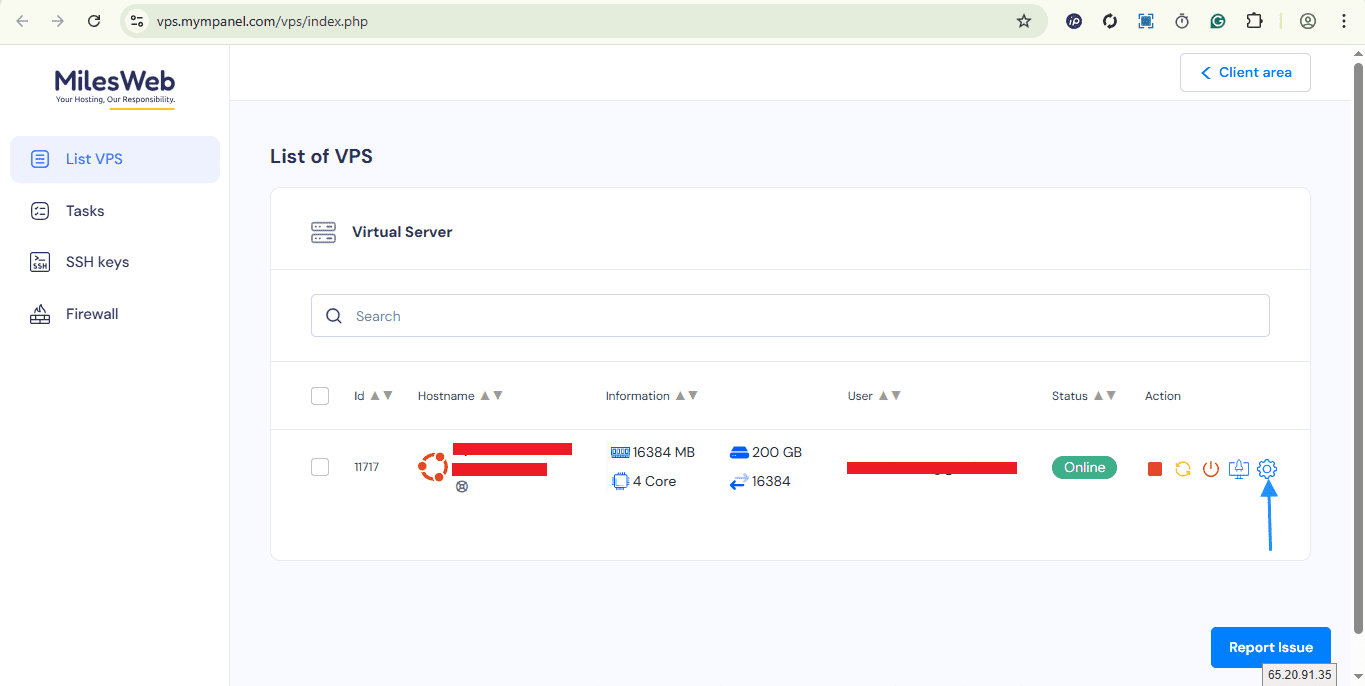Click the Ubuntu OS logo for VPS 11717
The height and width of the screenshot is (686, 1365).
coord(433,467)
